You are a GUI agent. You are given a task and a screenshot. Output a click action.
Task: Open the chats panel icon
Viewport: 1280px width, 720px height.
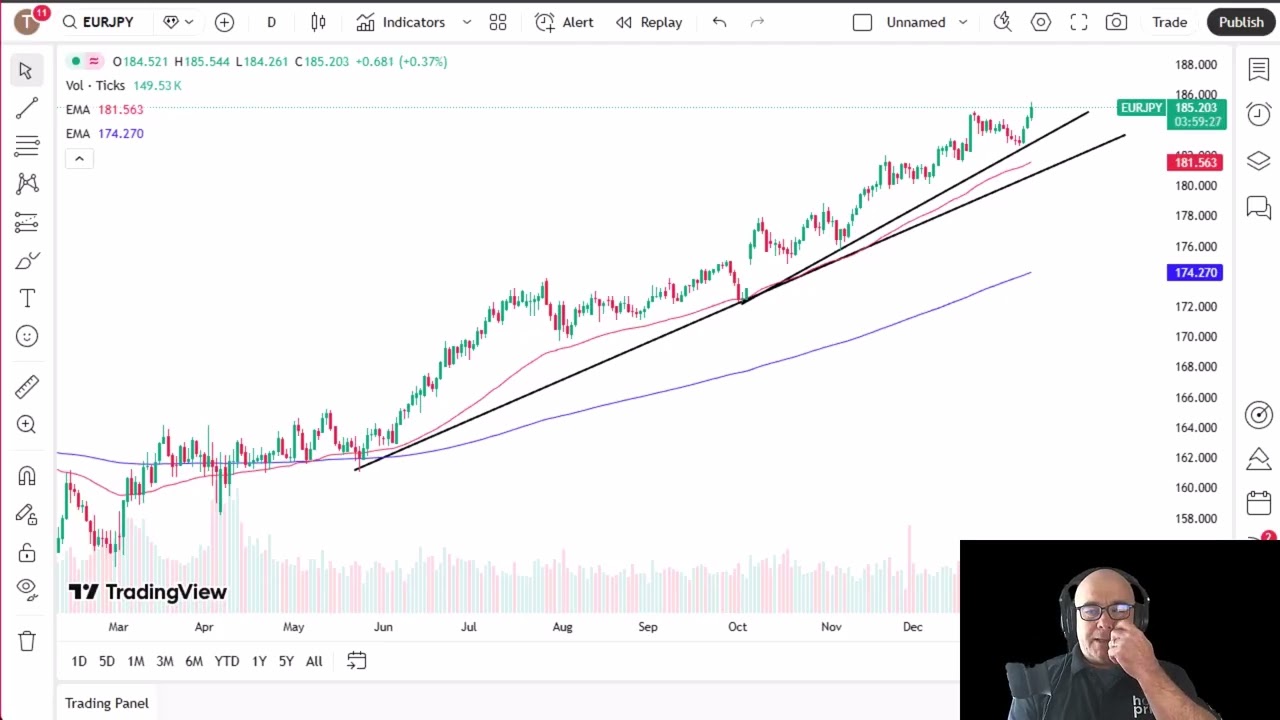point(1259,208)
